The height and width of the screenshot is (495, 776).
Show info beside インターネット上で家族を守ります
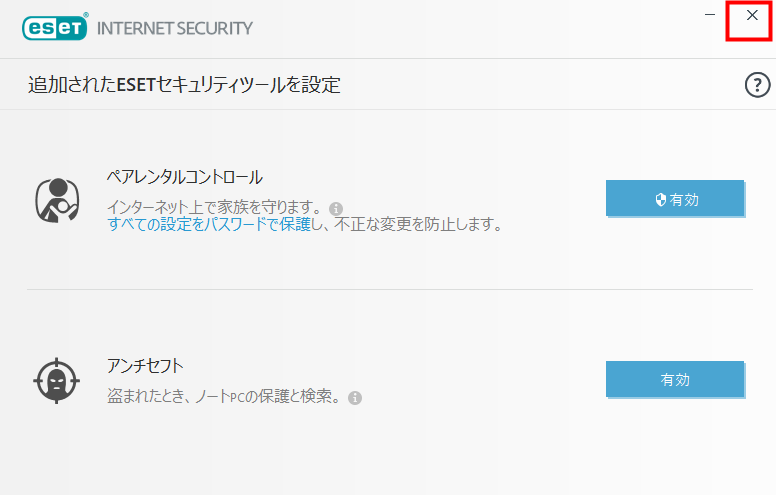[336, 208]
